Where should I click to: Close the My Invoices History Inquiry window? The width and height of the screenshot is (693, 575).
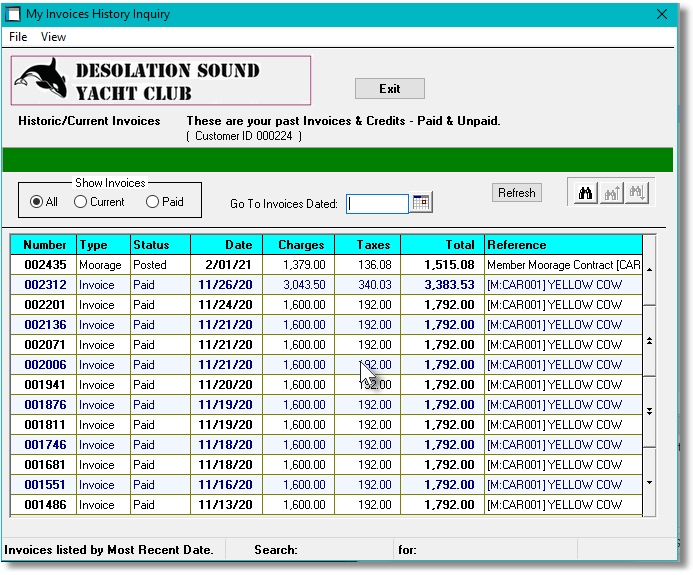click(662, 14)
